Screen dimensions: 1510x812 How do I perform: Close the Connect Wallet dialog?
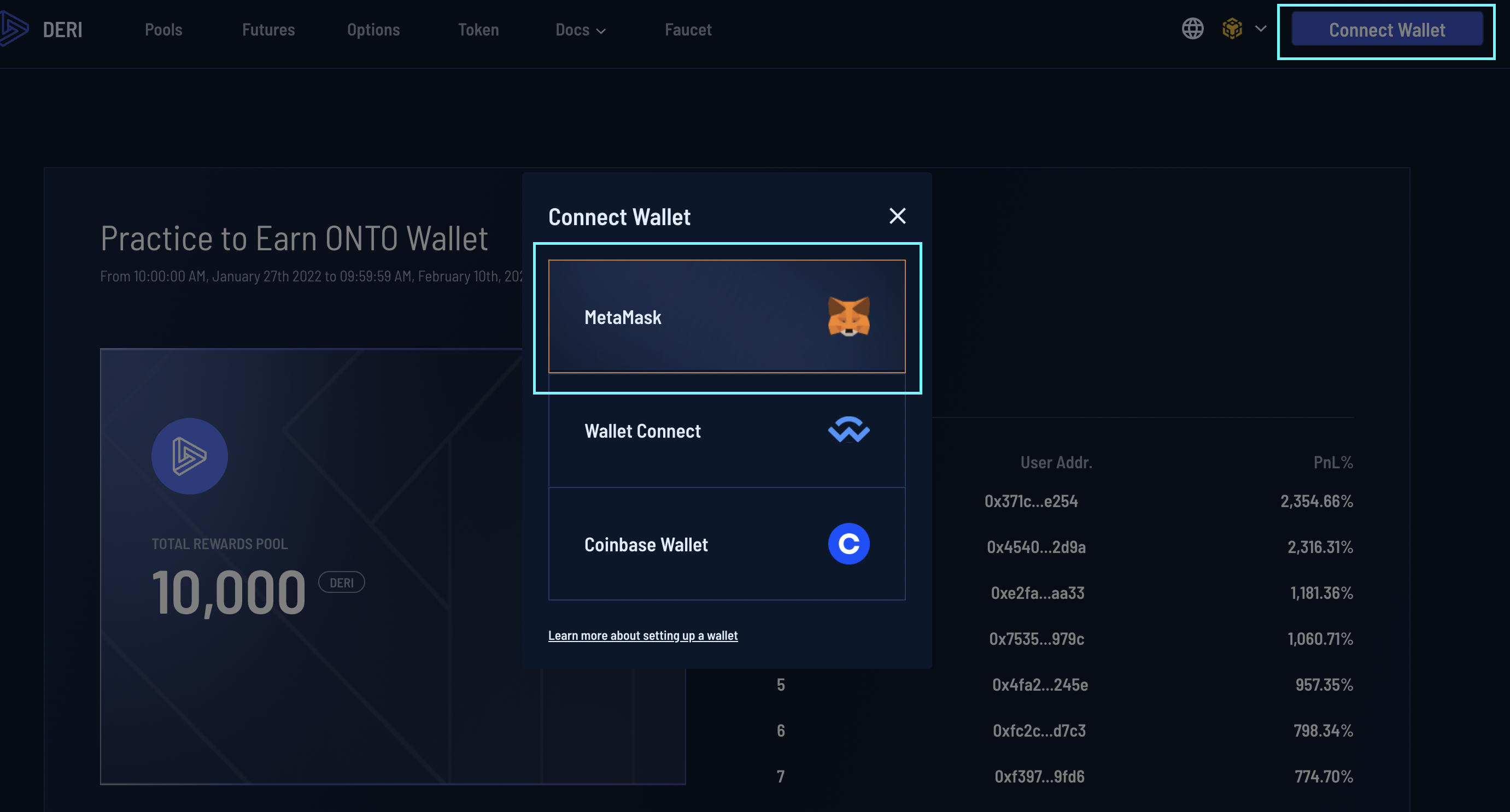[x=898, y=216]
